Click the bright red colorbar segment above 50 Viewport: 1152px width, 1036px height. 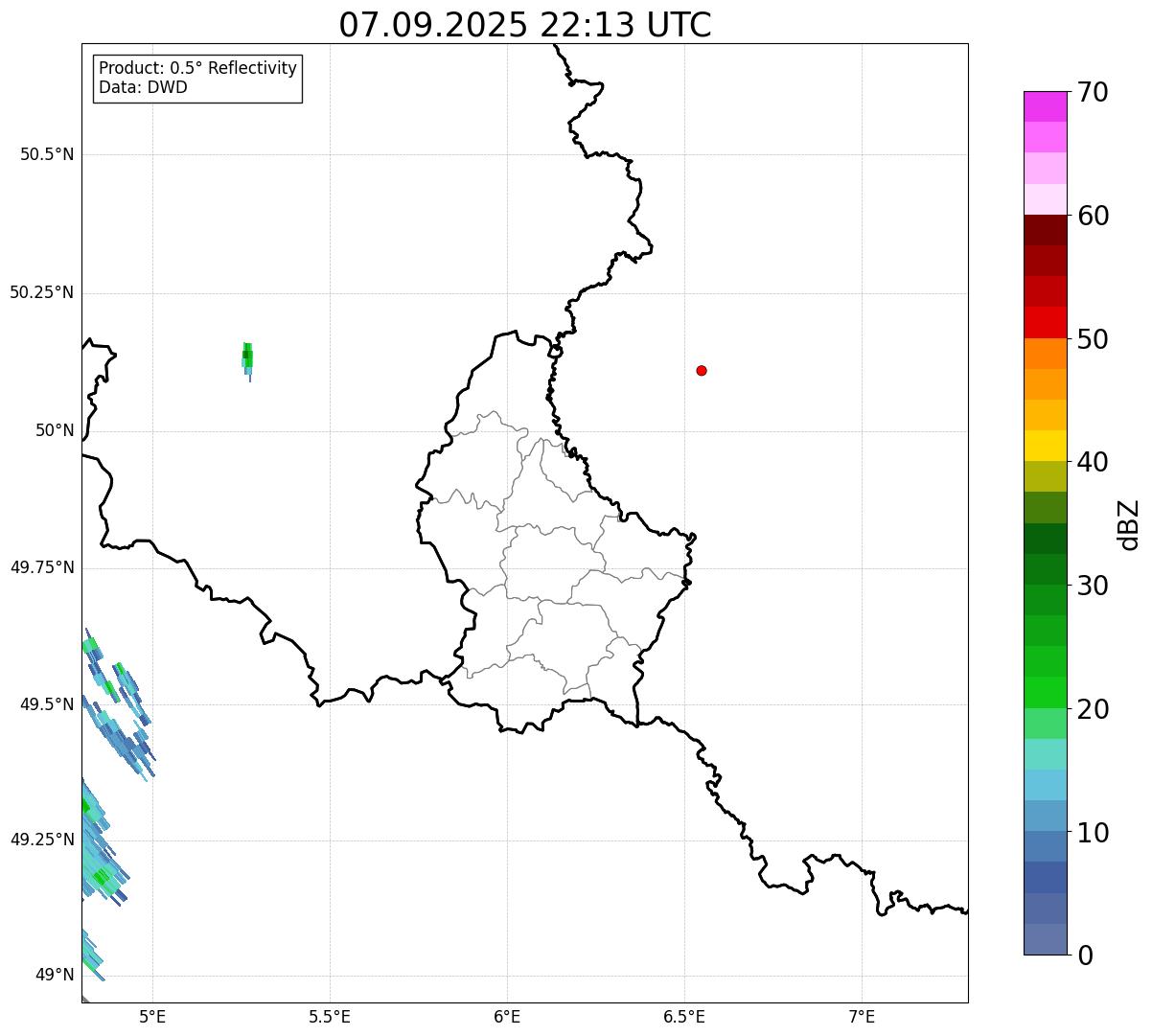[x=1045, y=322]
